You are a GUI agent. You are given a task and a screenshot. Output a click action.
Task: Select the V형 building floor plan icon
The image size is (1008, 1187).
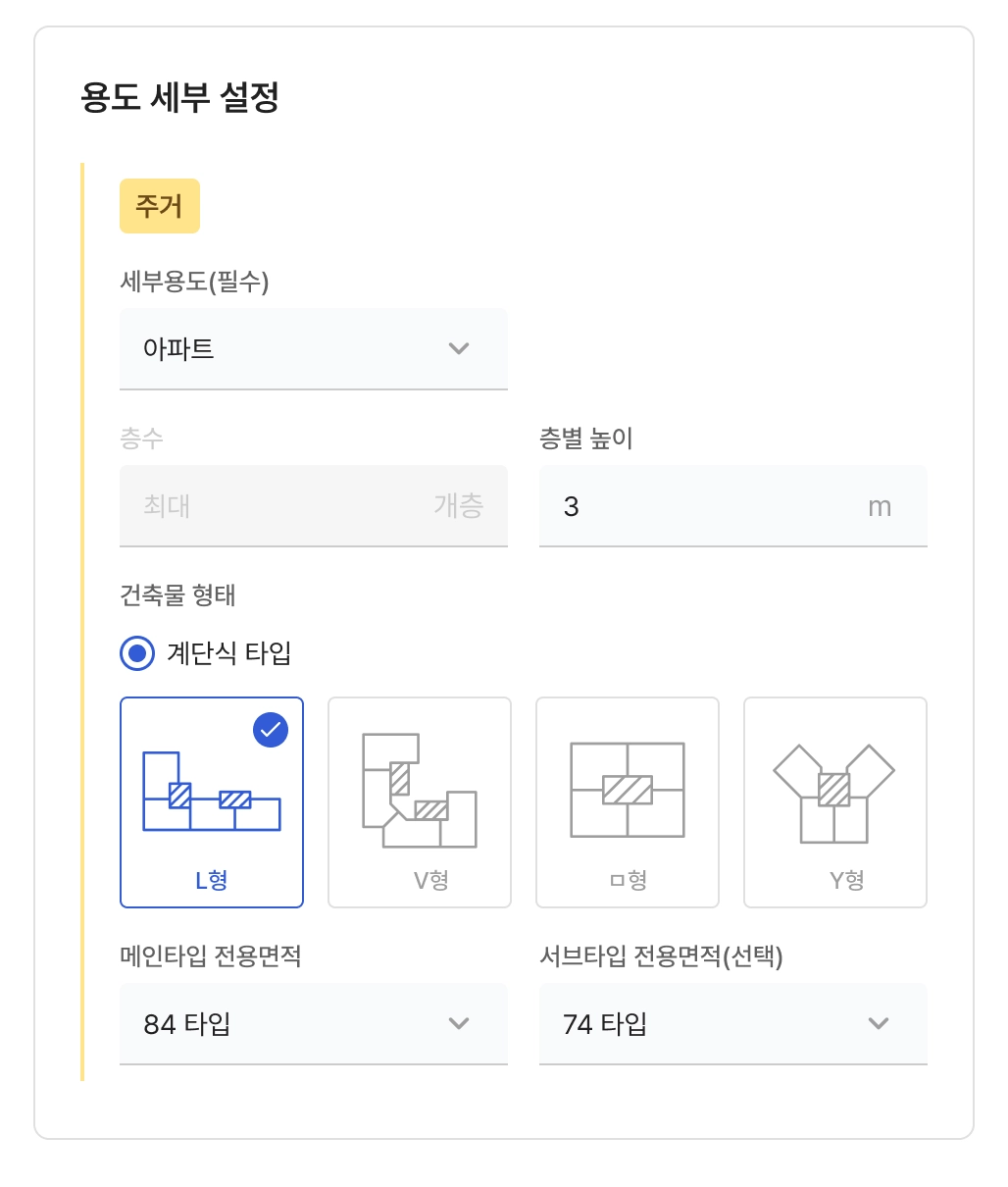[x=419, y=791]
